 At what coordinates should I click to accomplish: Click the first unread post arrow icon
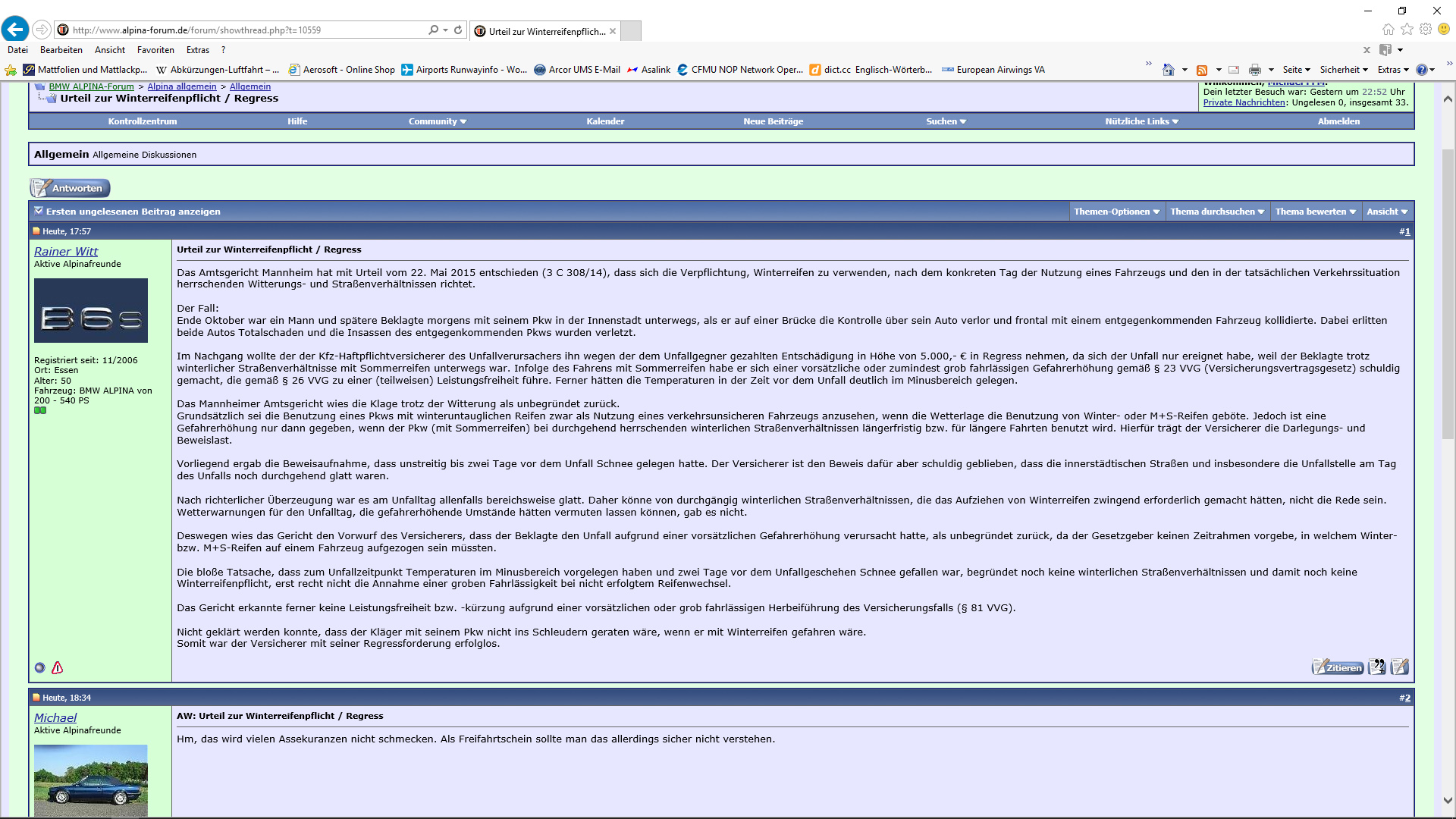(39, 211)
